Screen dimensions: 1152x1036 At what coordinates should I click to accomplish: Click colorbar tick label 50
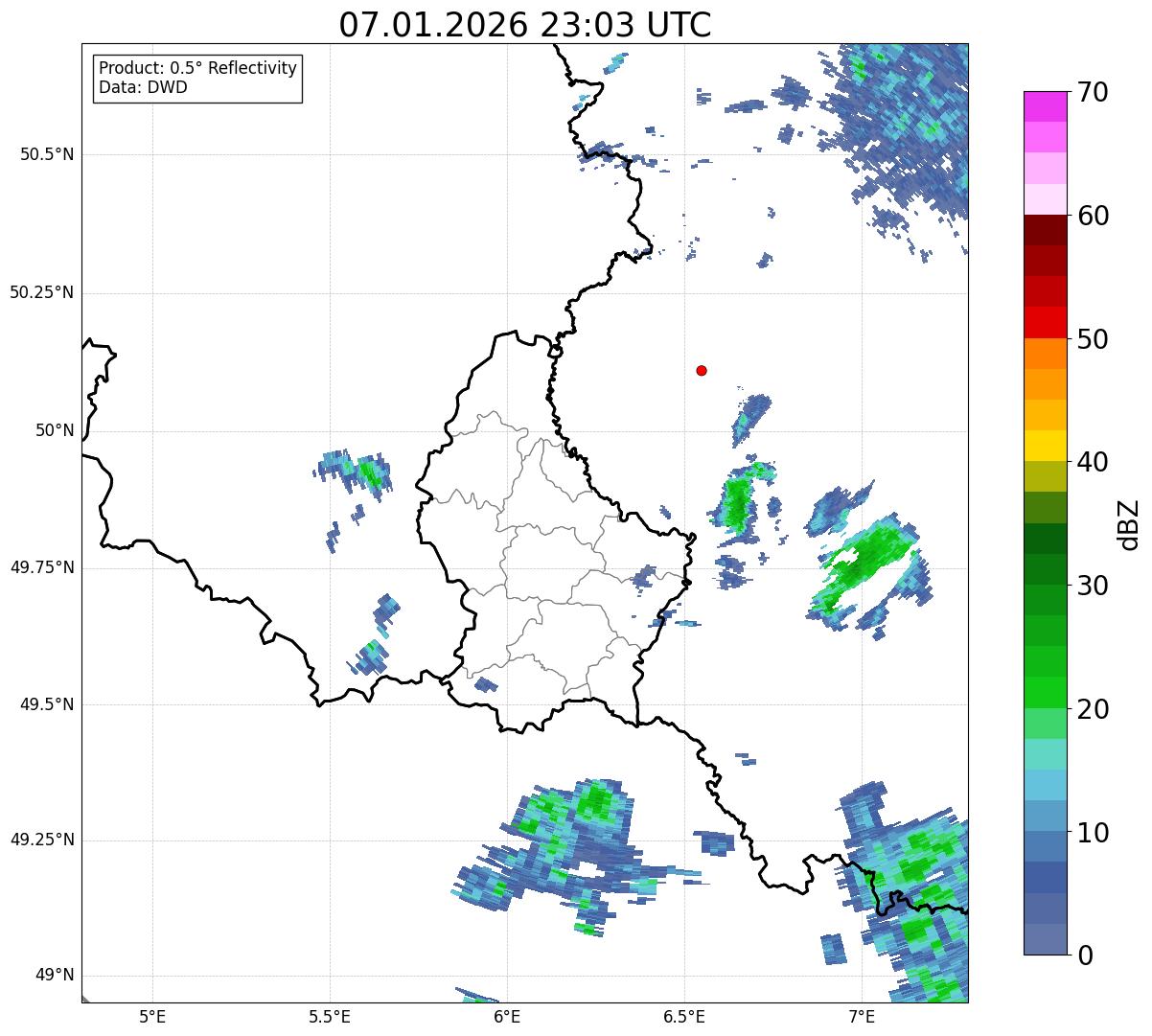point(1093,339)
